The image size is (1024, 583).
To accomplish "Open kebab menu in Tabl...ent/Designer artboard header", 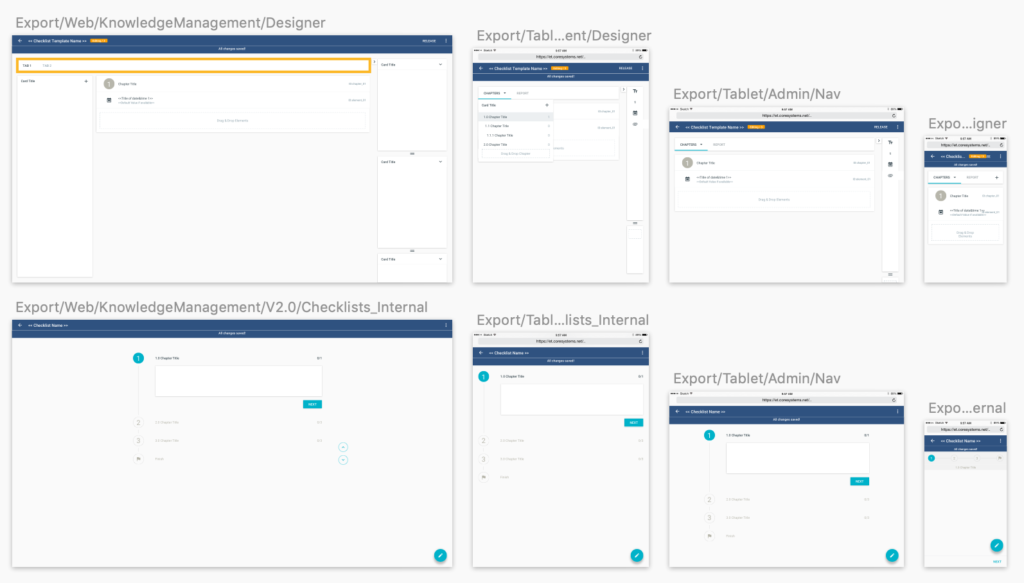I will [x=643, y=69].
